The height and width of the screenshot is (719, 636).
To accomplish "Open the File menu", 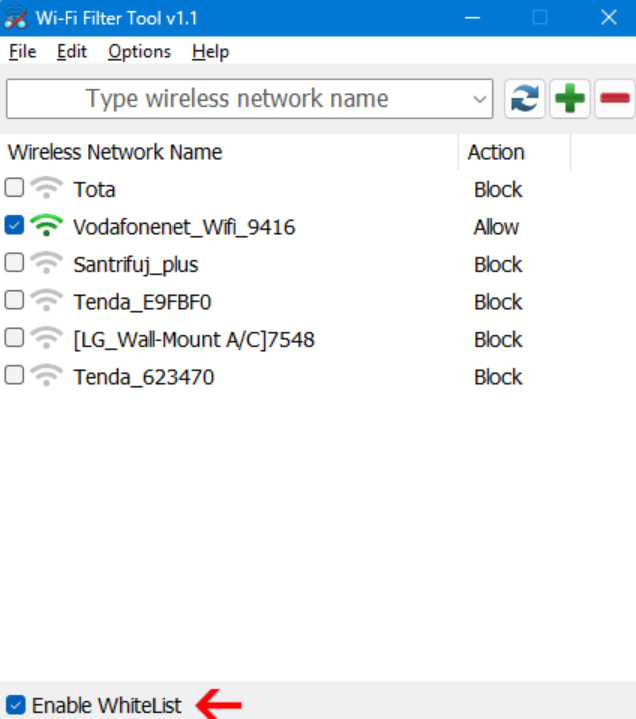I will click(22, 51).
